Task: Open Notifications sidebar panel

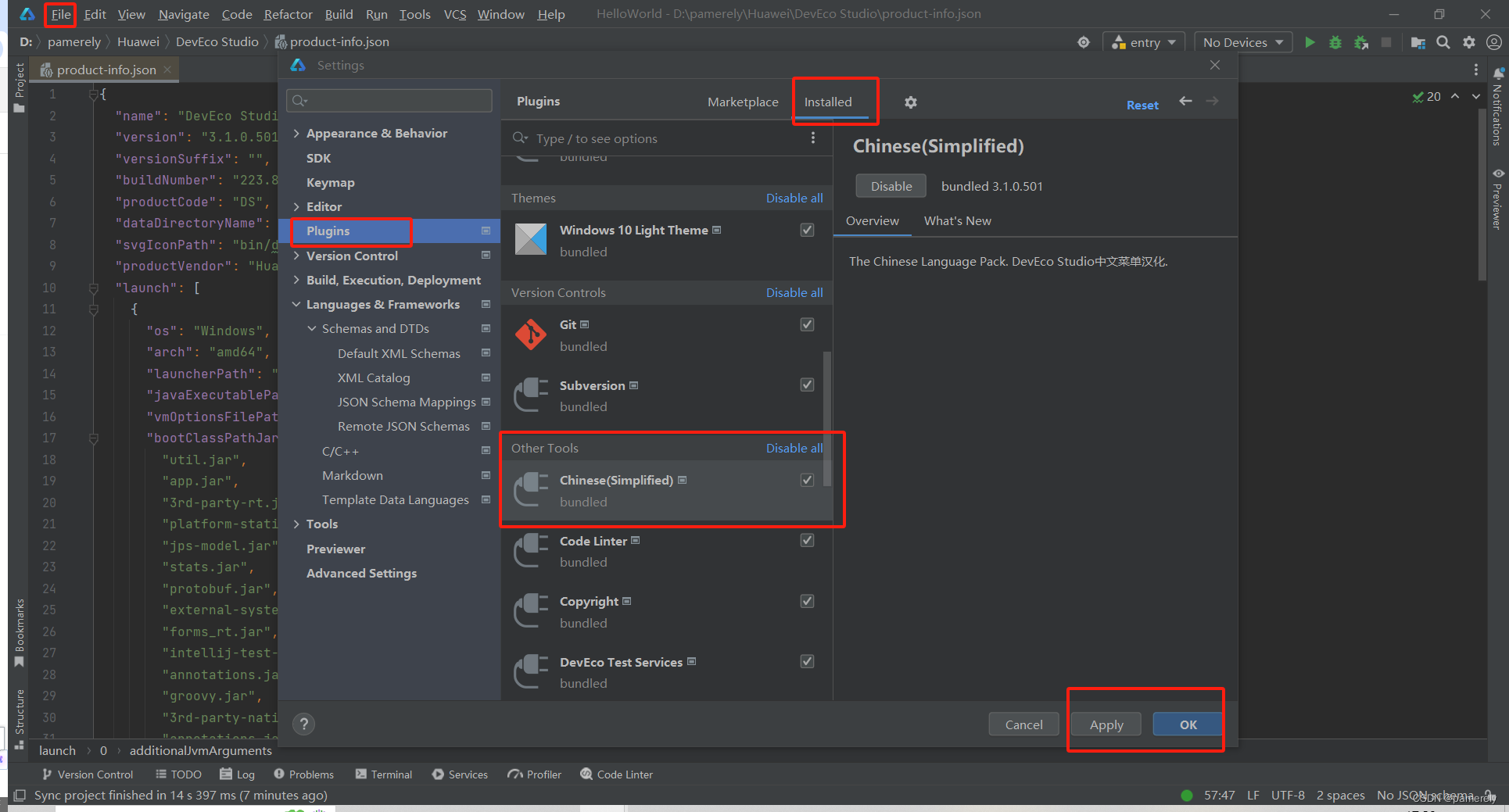Action: (x=1497, y=108)
